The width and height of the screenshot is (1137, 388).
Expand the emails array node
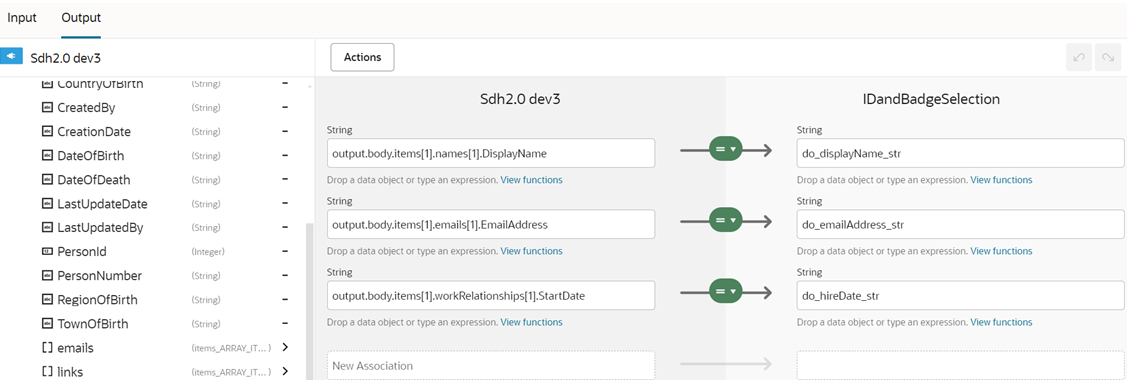point(285,347)
